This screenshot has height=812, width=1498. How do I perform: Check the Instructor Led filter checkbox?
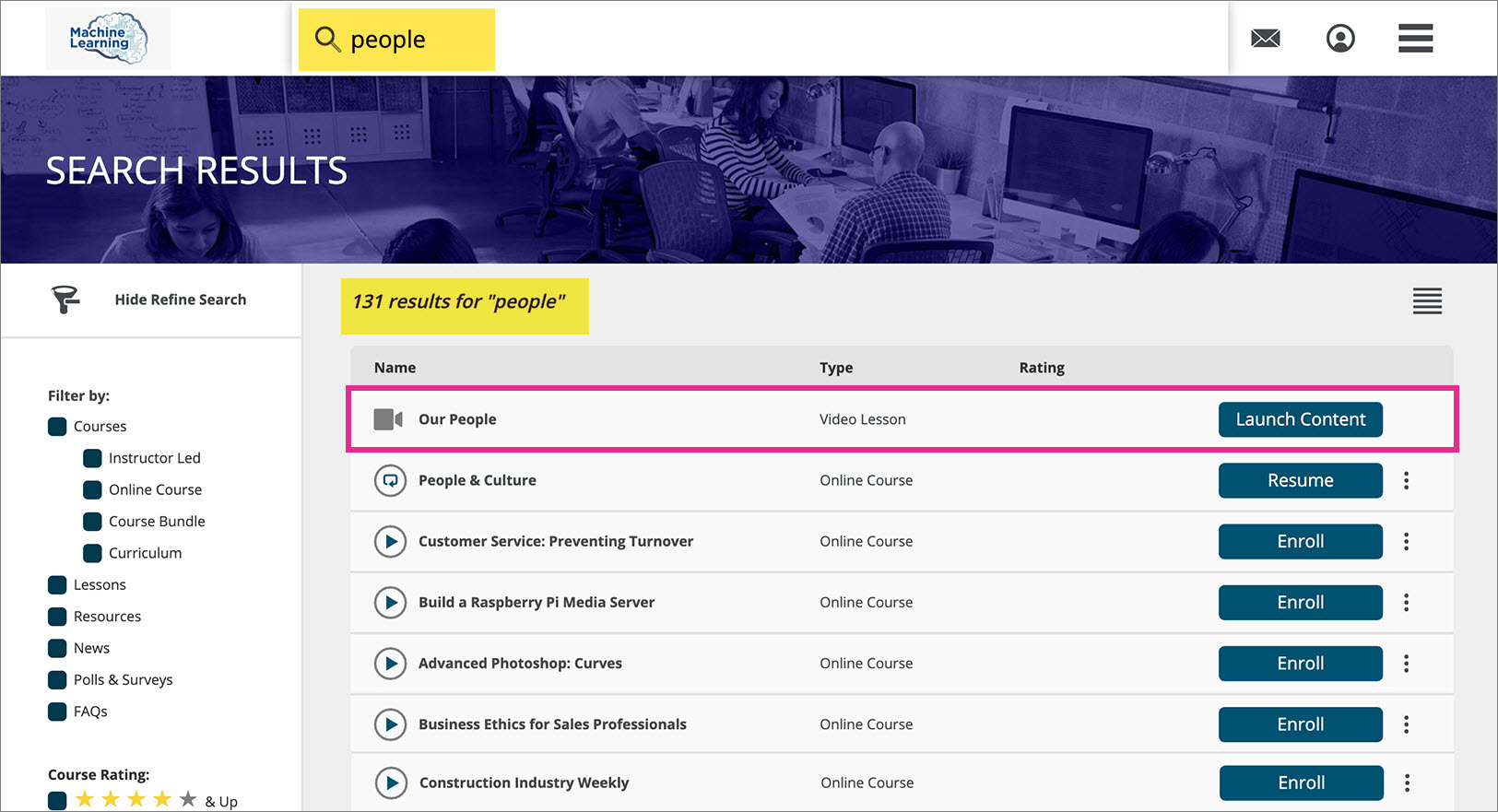coord(92,458)
